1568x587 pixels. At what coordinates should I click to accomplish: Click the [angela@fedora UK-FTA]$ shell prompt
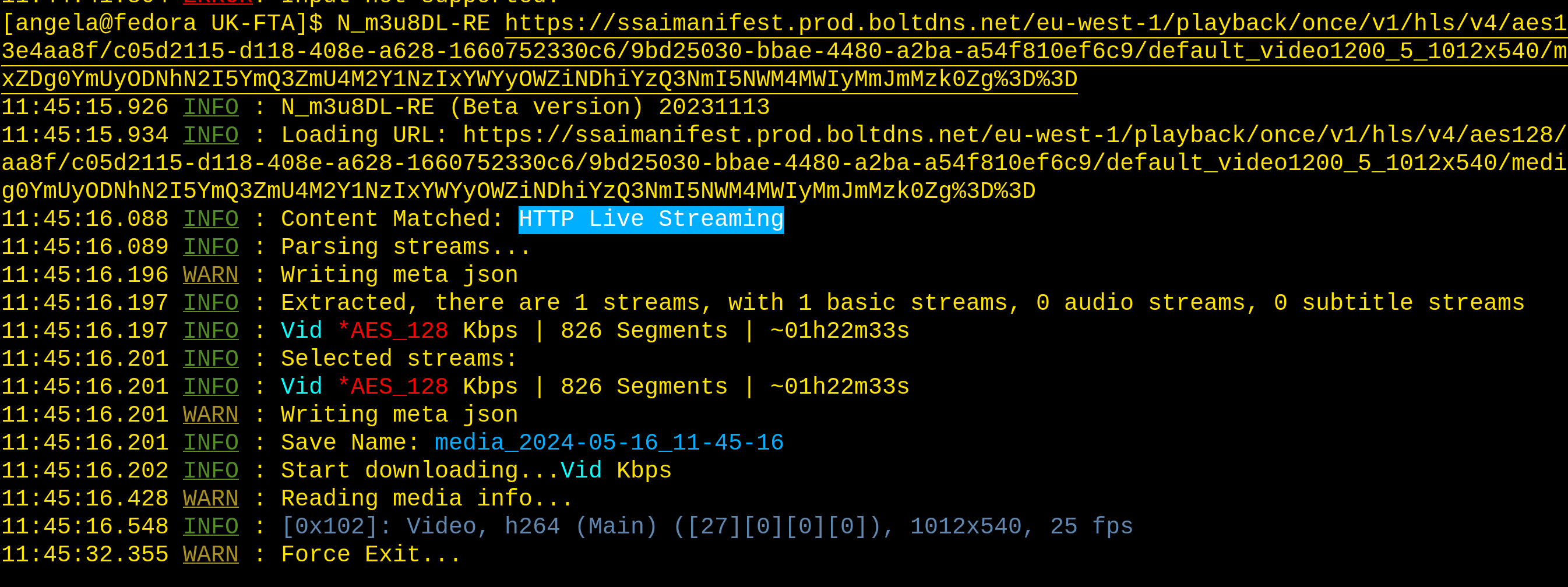pyautogui.click(x=163, y=24)
